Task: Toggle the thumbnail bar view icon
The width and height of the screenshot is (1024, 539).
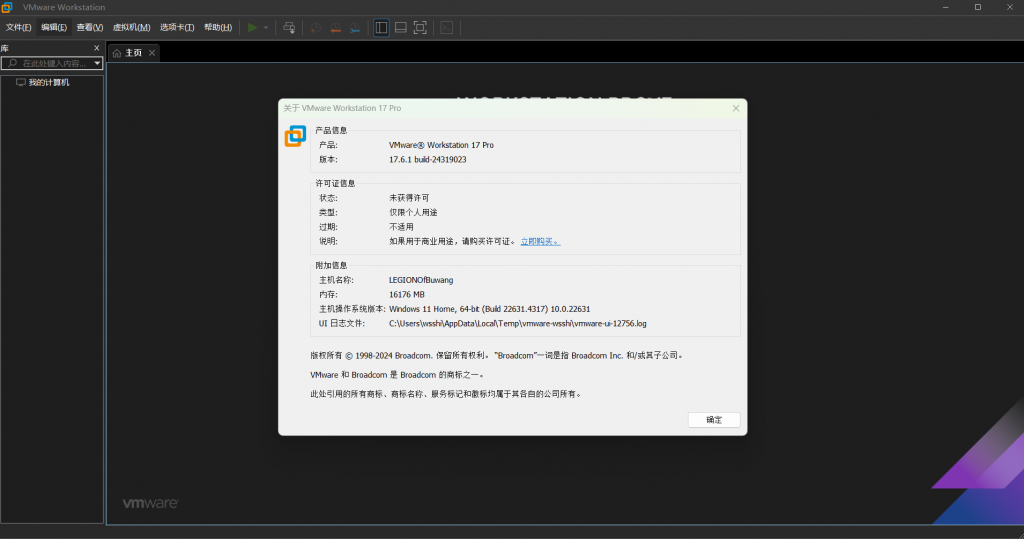Action: point(401,27)
